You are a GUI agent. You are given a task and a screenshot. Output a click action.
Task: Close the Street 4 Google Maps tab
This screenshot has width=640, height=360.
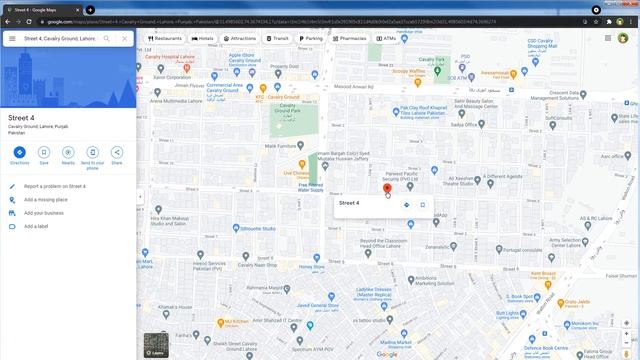coord(78,10)
